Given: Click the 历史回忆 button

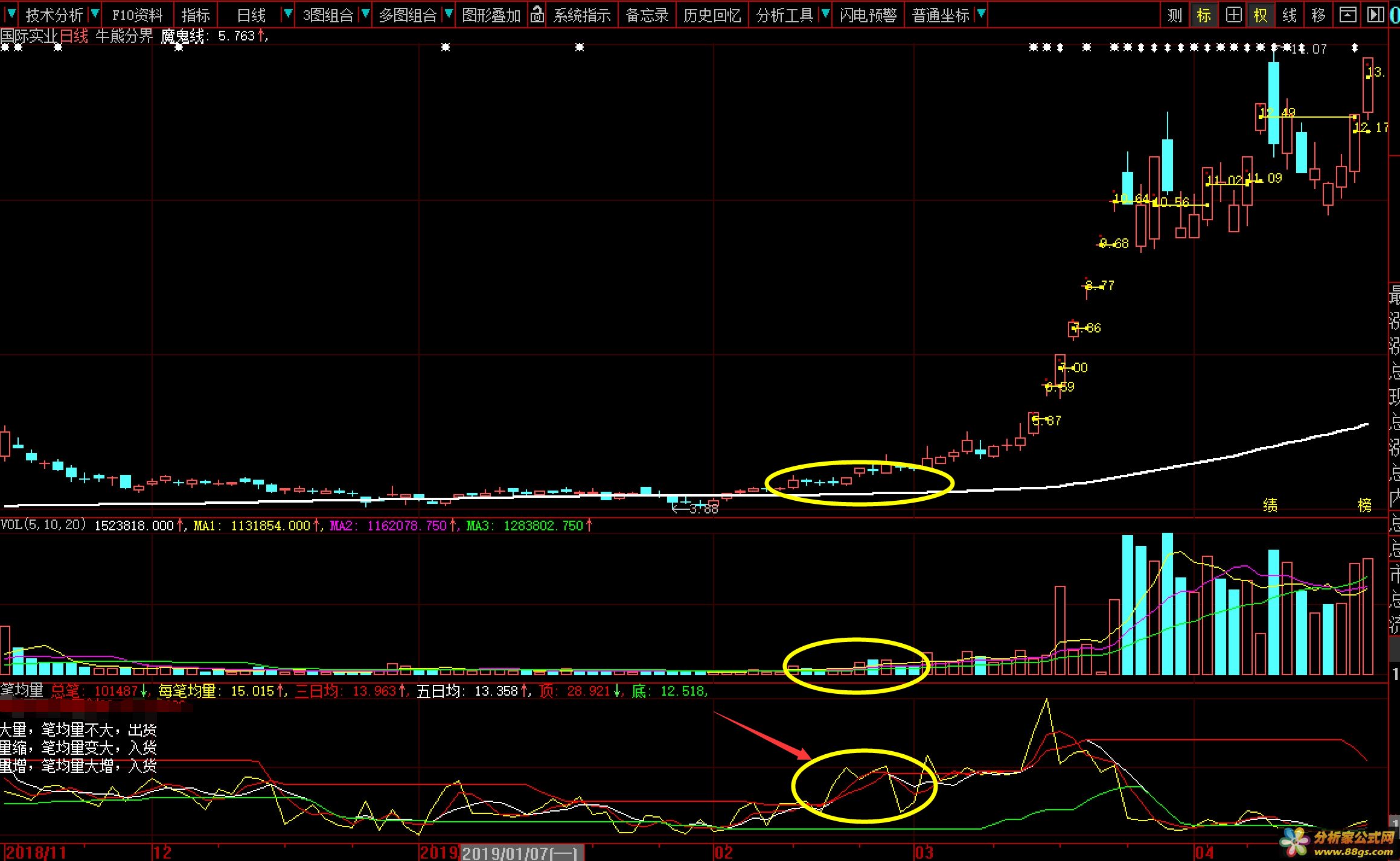Looking at the screenshot, I should tap(712, 15).
